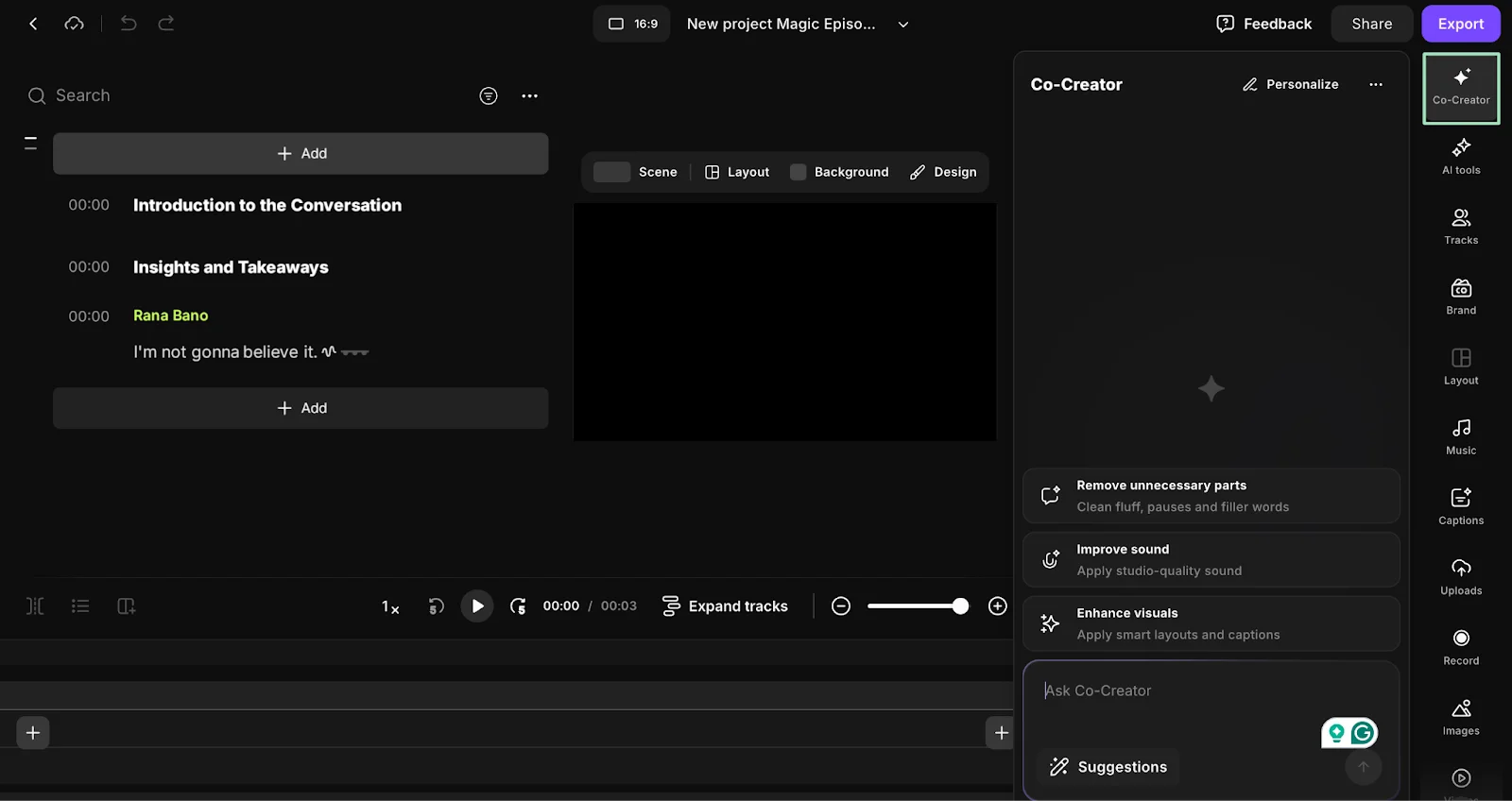
Task: Open transcript more options menu
Action: coord(530,95)
